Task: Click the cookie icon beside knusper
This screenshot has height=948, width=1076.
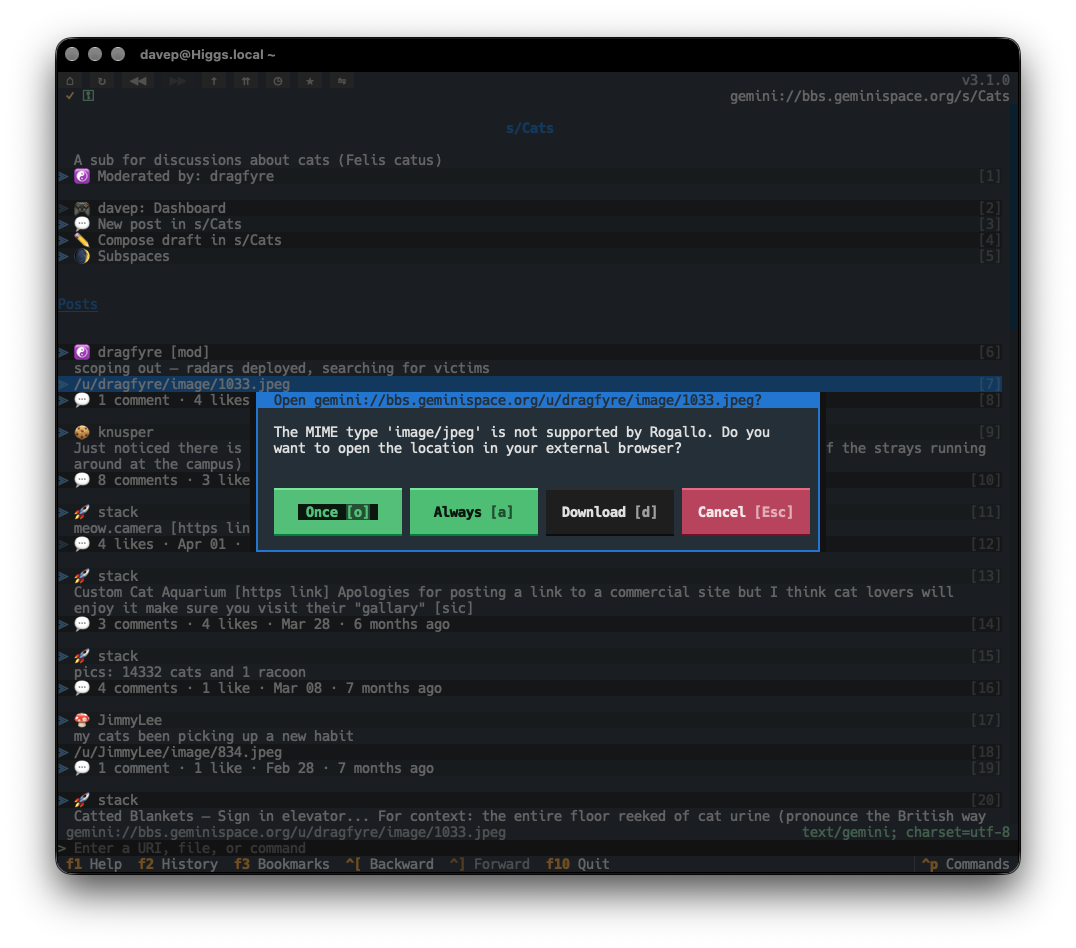Action: coord(82,432)
